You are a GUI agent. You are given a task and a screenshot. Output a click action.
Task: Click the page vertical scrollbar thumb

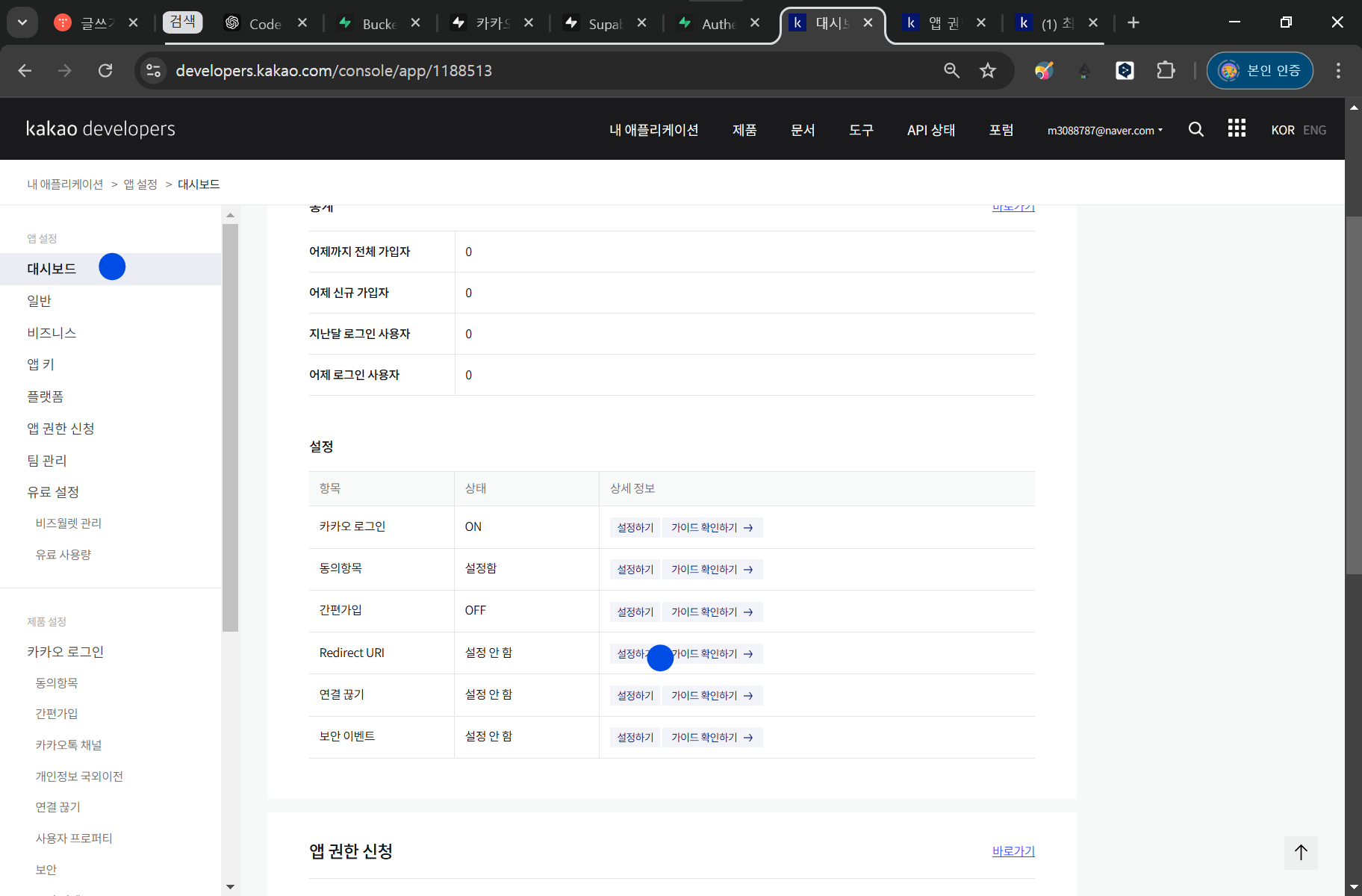(x=1353, y=395)
